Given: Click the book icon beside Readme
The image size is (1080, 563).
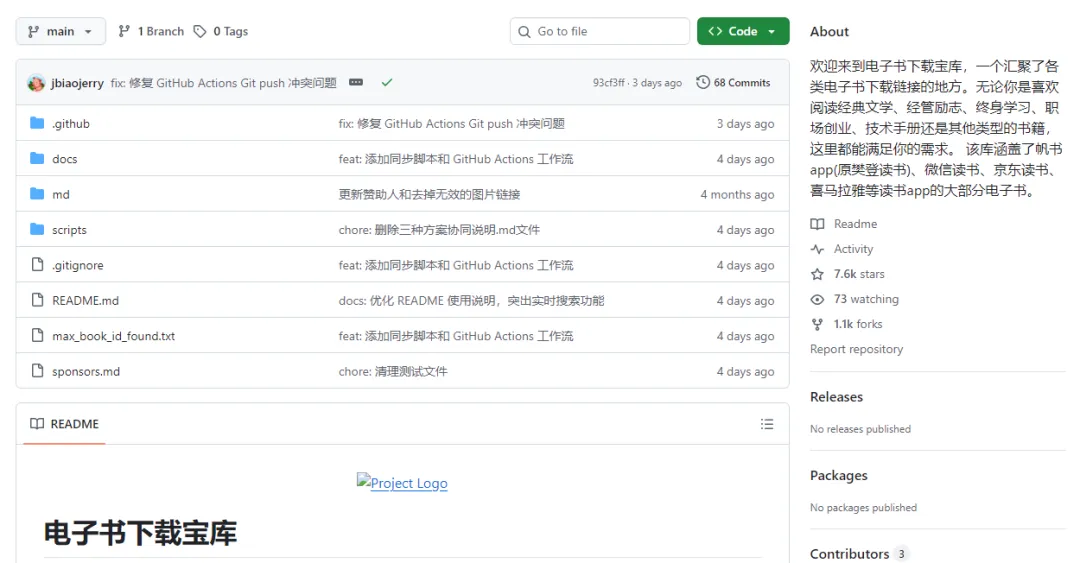Looking at the screenshot, I should pyautogui.click(x=817, y=224).
